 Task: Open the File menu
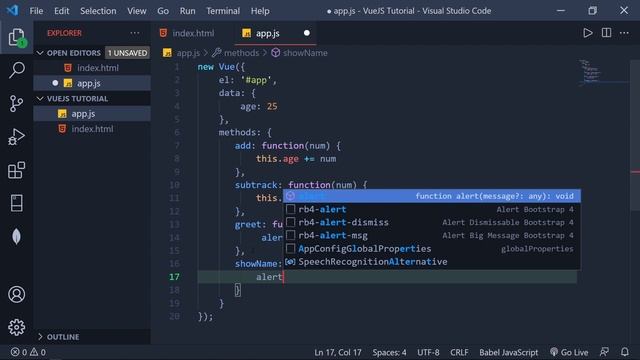pos(36,11)
